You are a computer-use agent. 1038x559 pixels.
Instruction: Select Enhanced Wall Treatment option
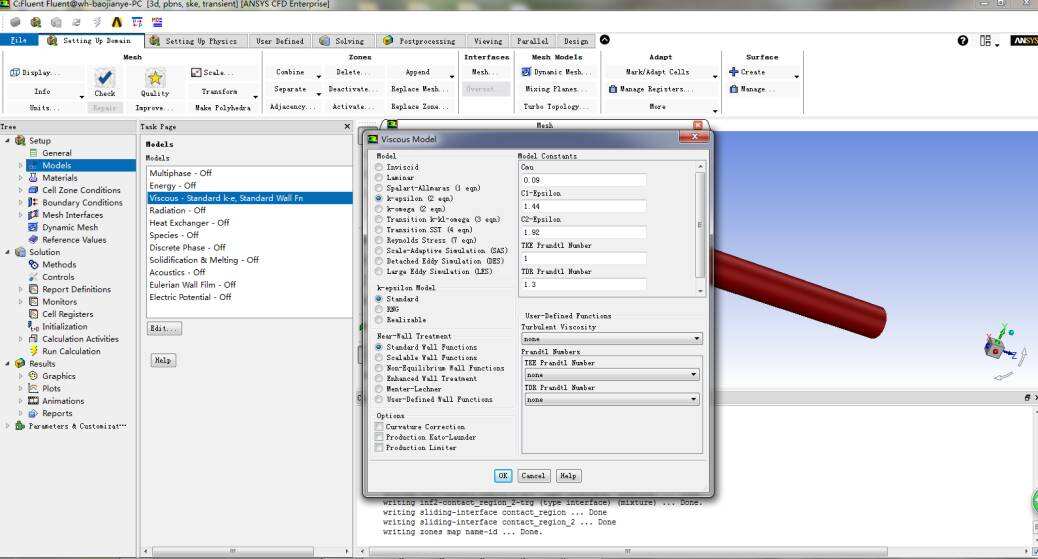(x=379, y=378)
